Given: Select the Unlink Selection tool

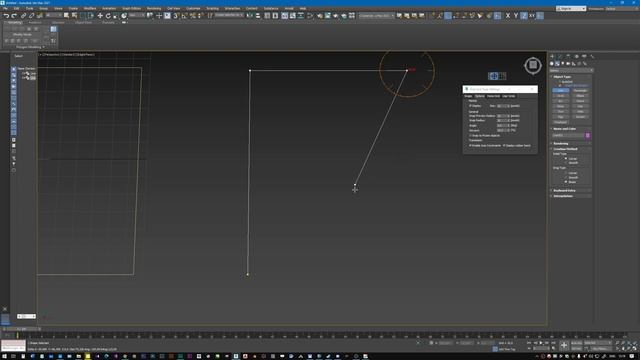Looking at the screenshot, I should coord(31,16).
